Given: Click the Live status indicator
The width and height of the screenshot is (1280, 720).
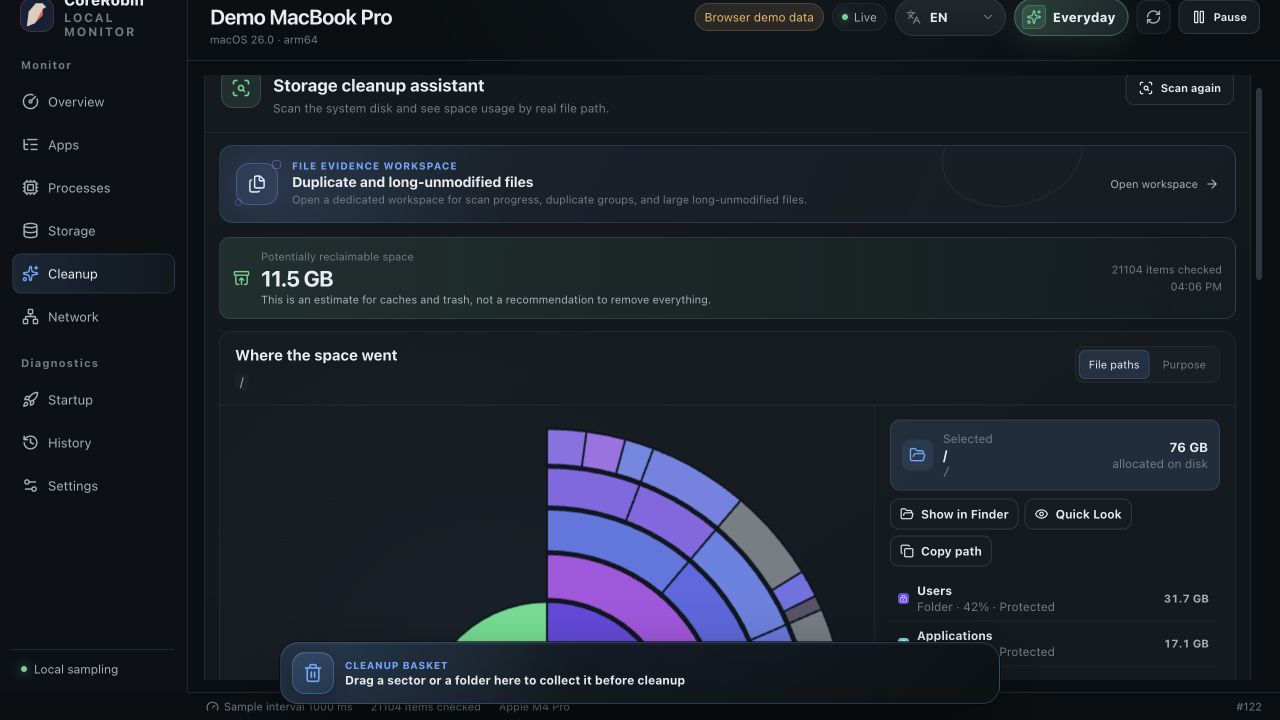Looking at the screenshot, I should point(859,17).
